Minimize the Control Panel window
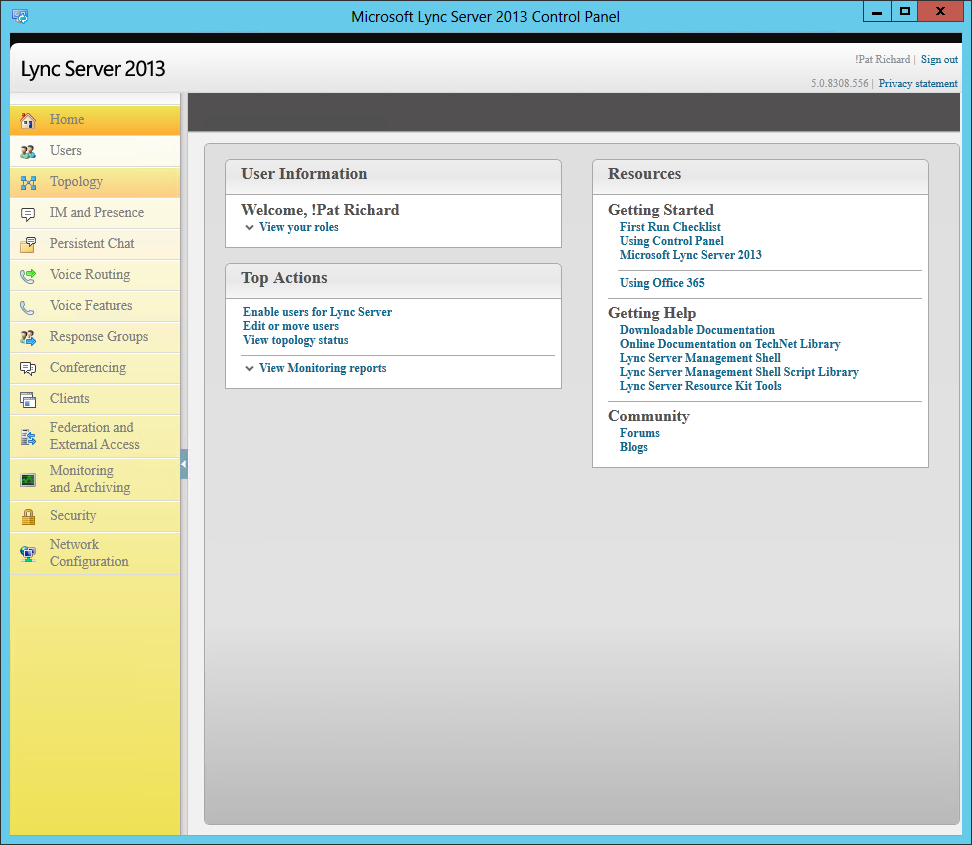Image resolution: width=972 pixels, height=845 pixels. (877, 12)
